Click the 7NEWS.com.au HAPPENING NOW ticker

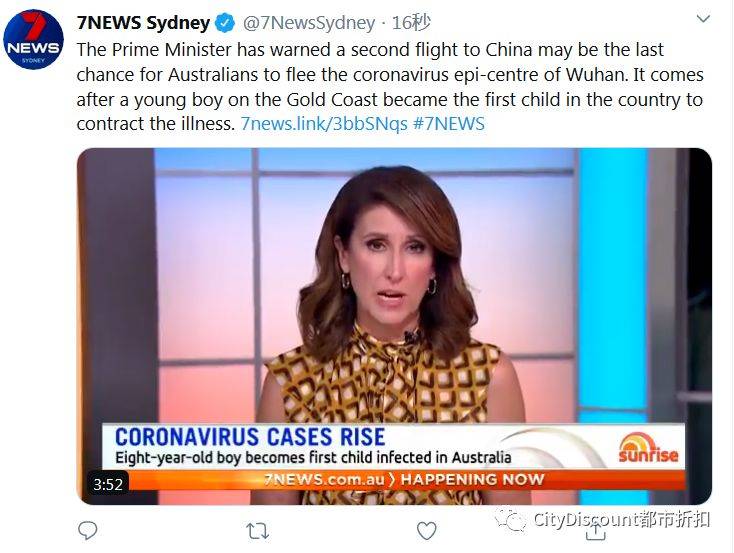click(404, 479)
